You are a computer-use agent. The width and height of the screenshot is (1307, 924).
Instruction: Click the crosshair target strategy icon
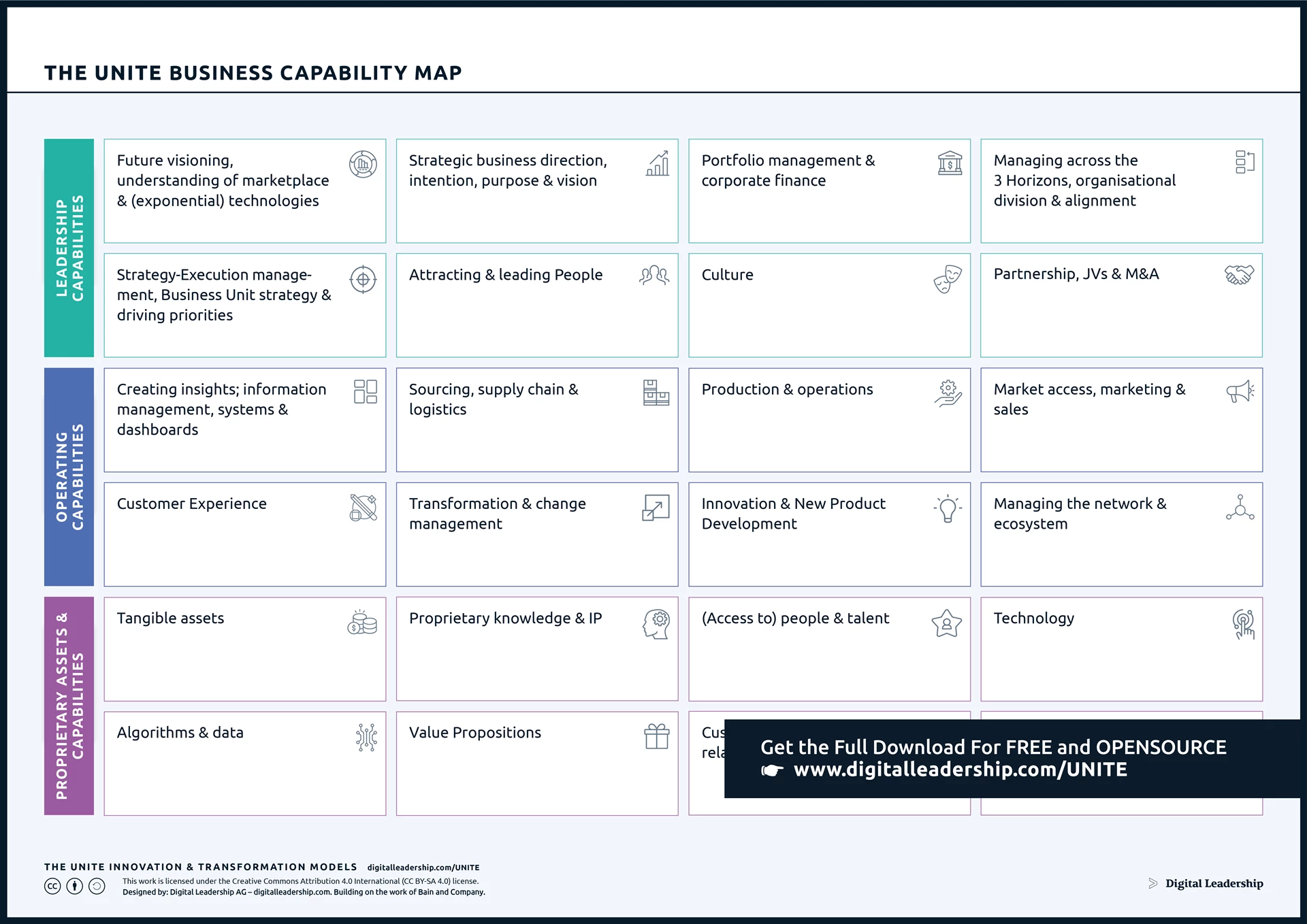coord(363,279)
